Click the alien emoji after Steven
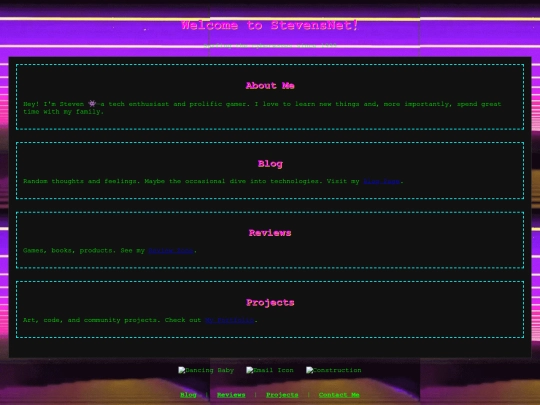The height and width of the screenshot is (405, 540). point(92,103)
